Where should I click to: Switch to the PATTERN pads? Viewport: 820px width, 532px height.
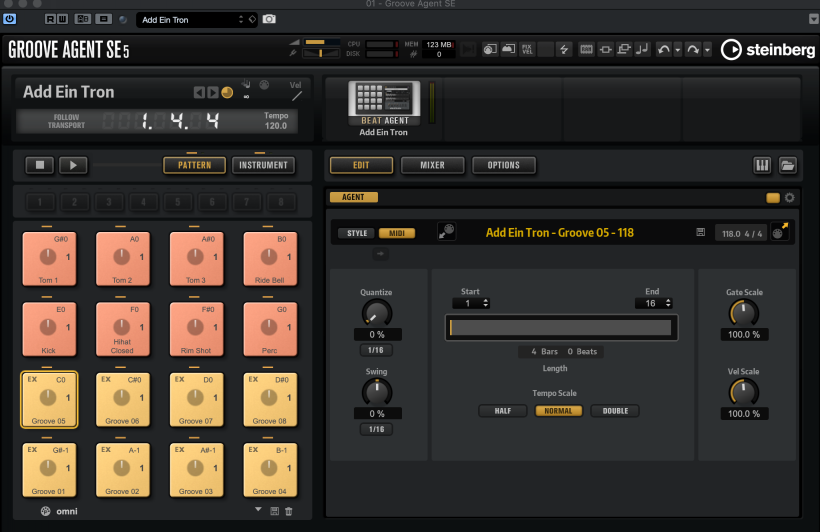coord(195,165)
